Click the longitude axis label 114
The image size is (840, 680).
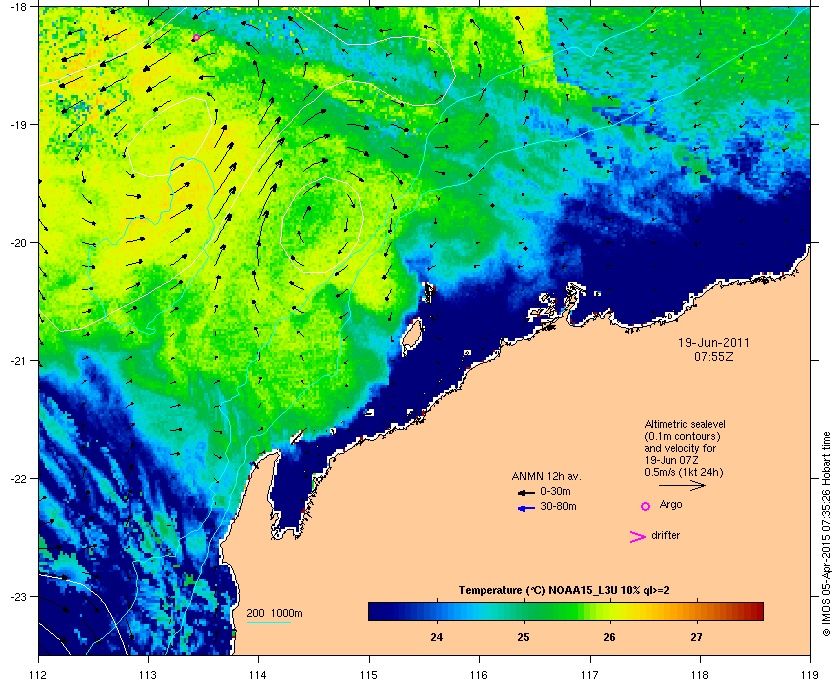(x=258, y=674)
